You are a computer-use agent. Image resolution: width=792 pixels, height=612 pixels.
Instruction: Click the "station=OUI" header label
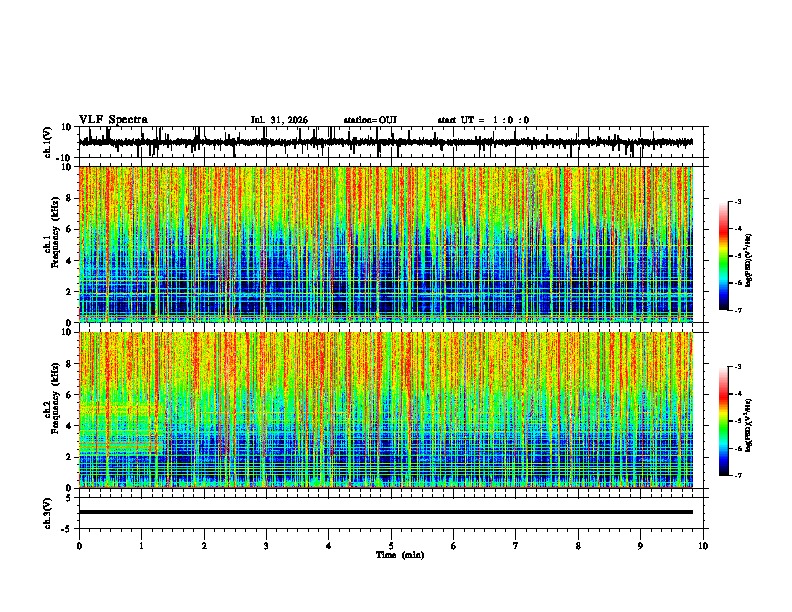pos(370,120)
